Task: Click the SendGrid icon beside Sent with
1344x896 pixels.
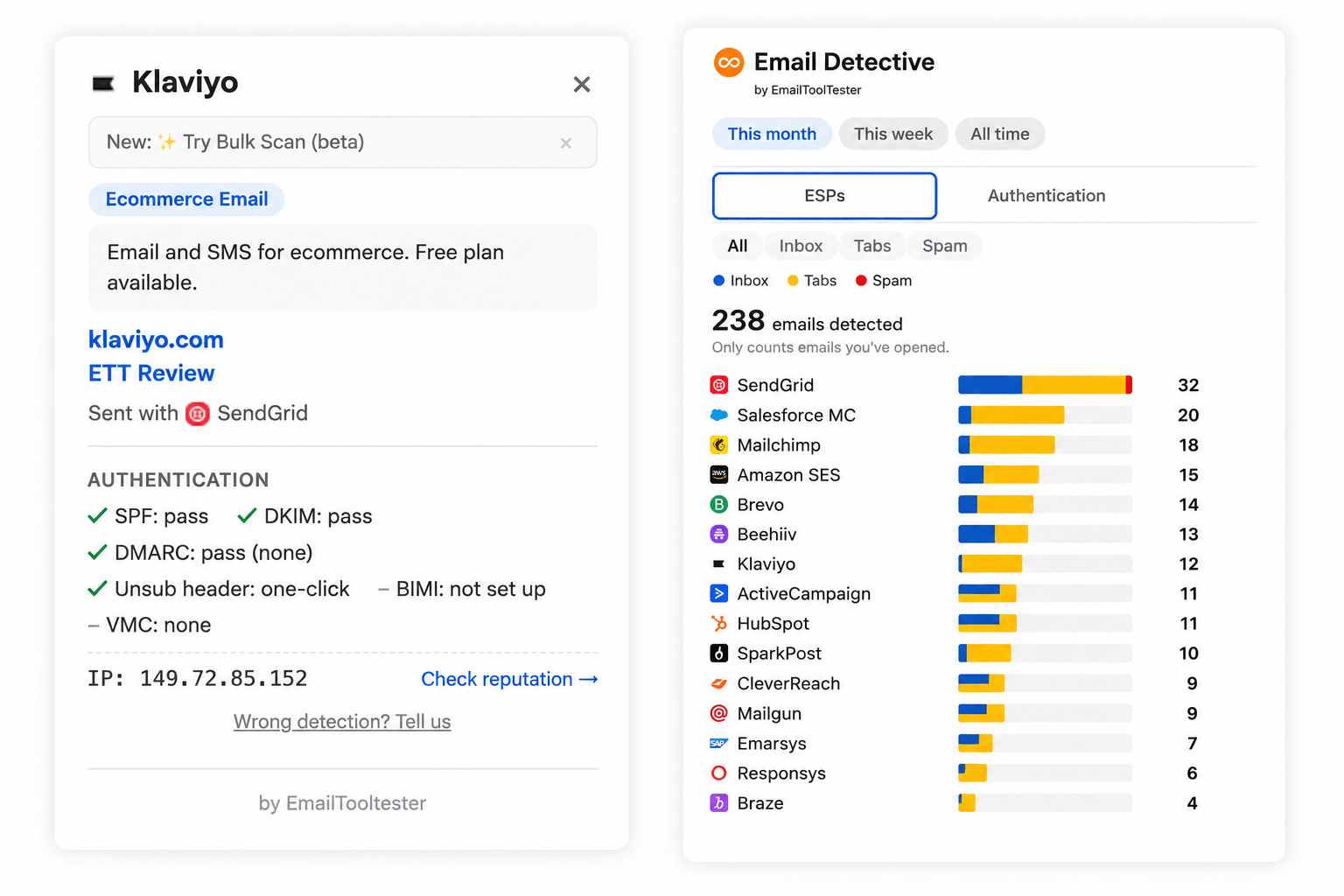Action: (x=198, y=414)
